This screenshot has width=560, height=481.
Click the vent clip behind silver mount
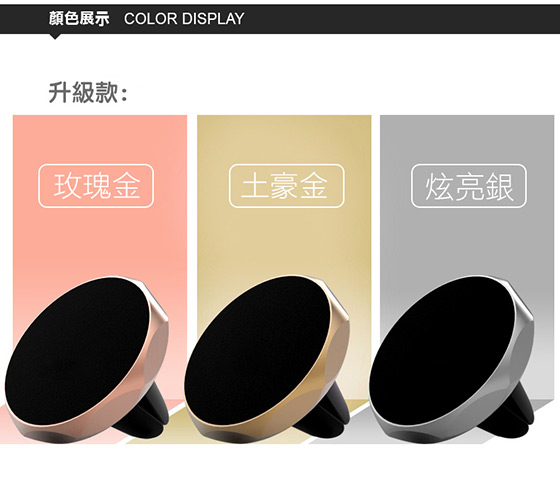tap(515, 411)
